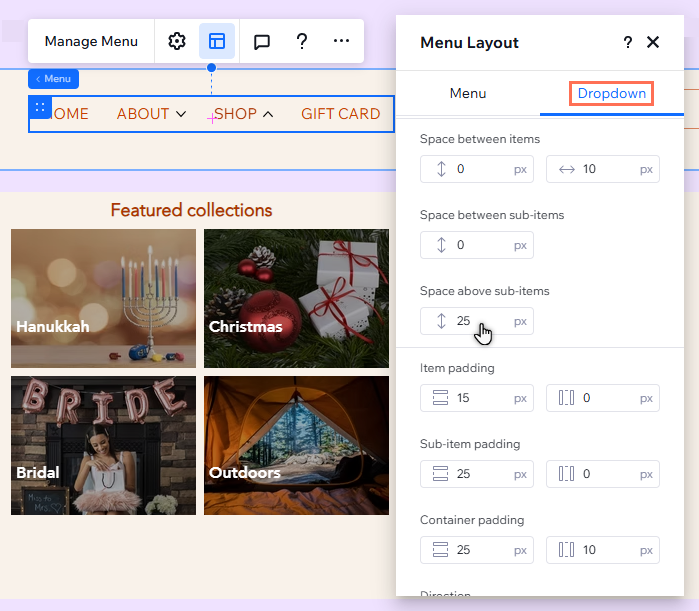Edit space between sub-items field

coord(477,245)
